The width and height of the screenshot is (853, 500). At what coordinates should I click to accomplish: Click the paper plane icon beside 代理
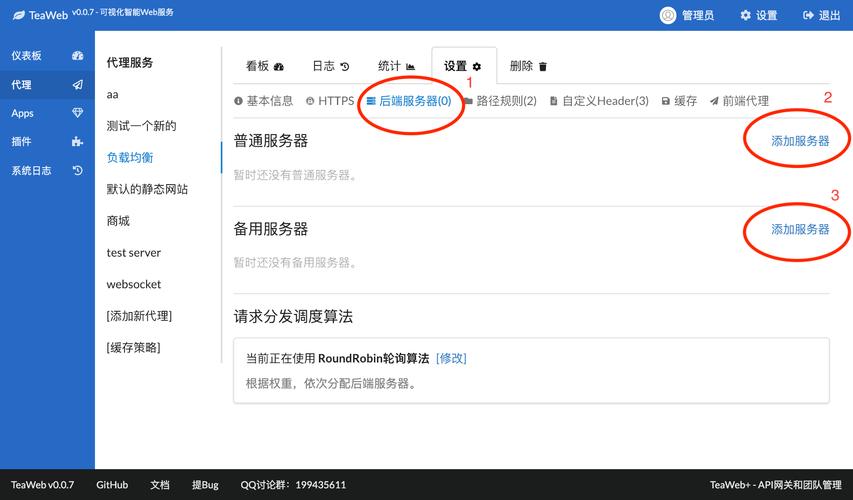coord(77,84)
